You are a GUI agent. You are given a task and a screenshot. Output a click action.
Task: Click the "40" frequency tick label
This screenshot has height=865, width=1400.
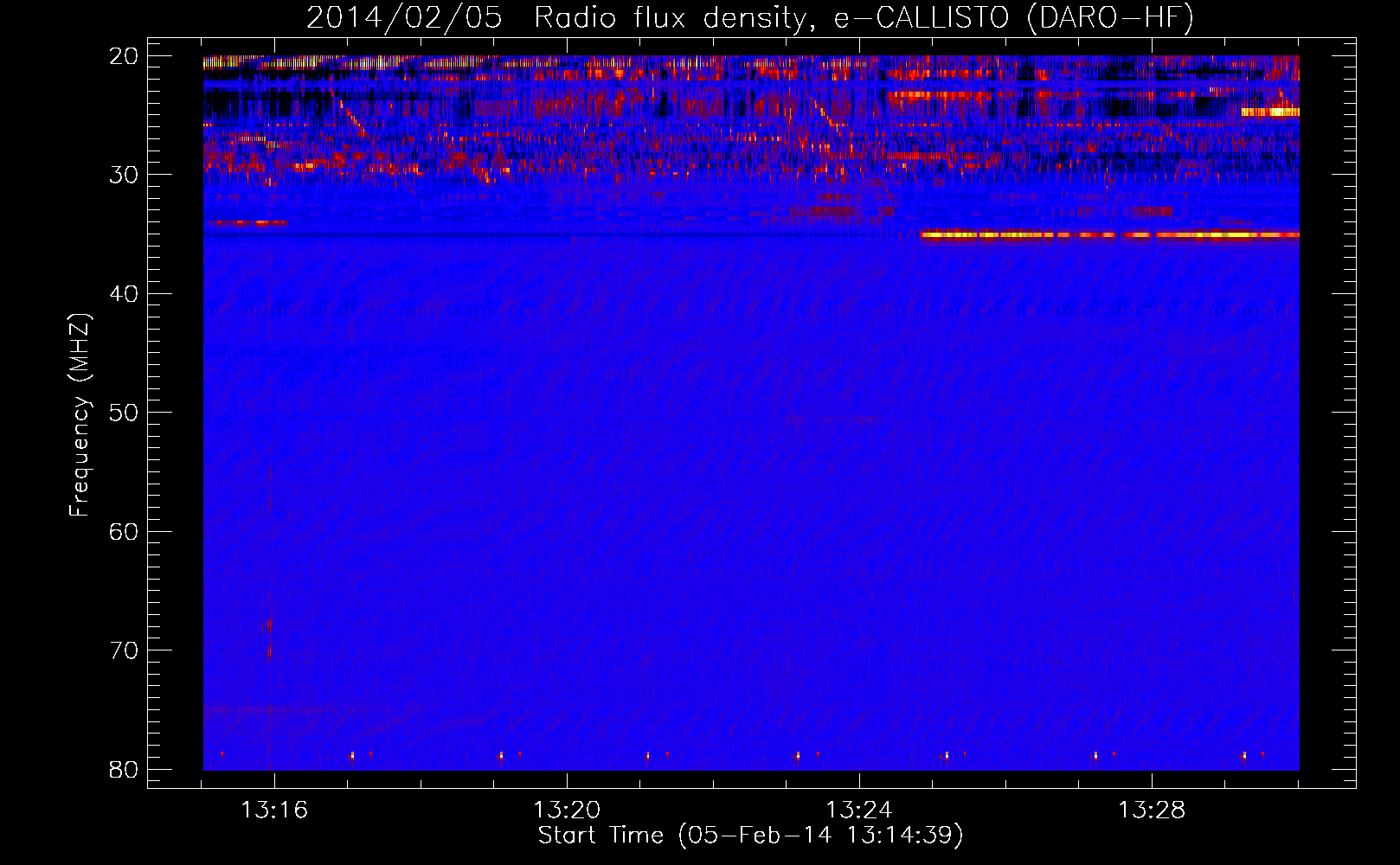pos(124,294)
